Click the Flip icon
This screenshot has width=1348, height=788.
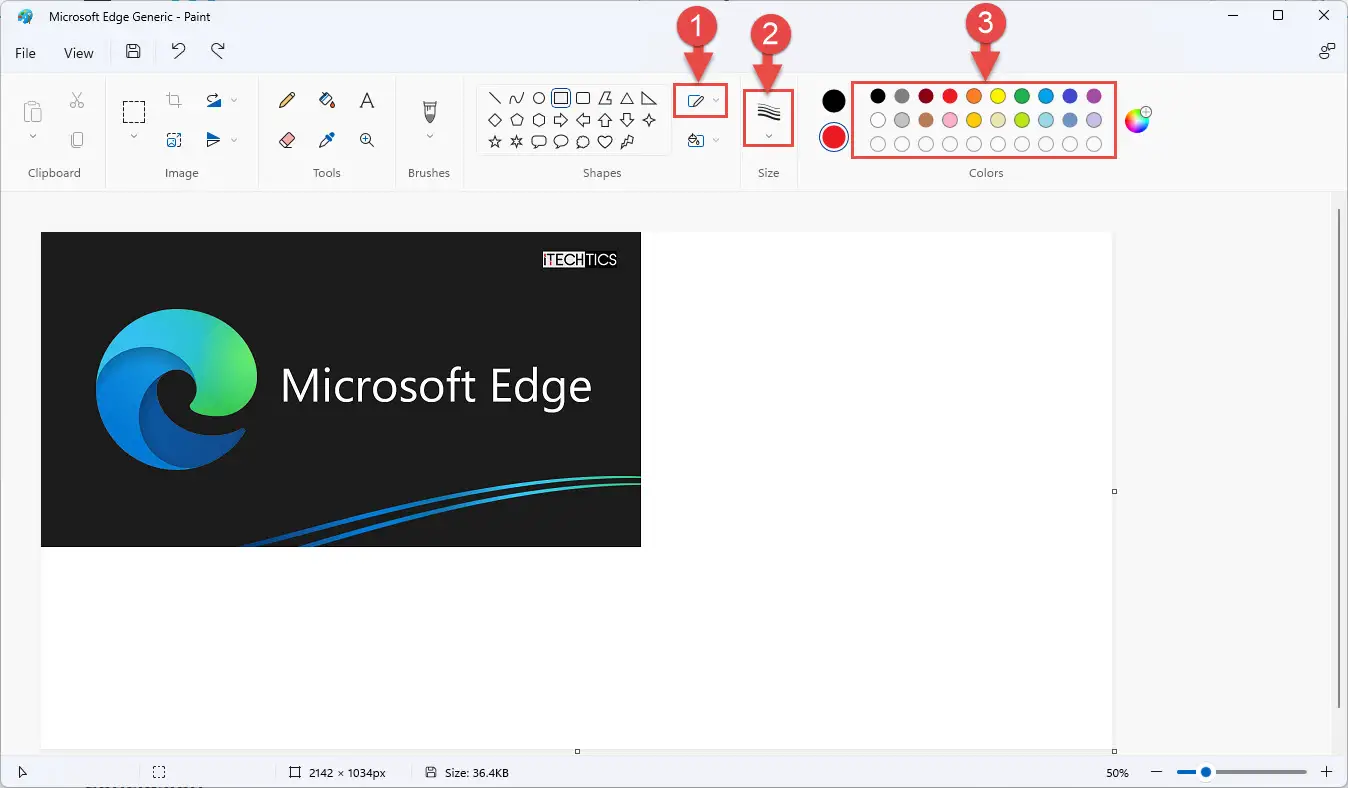(214, 140)
